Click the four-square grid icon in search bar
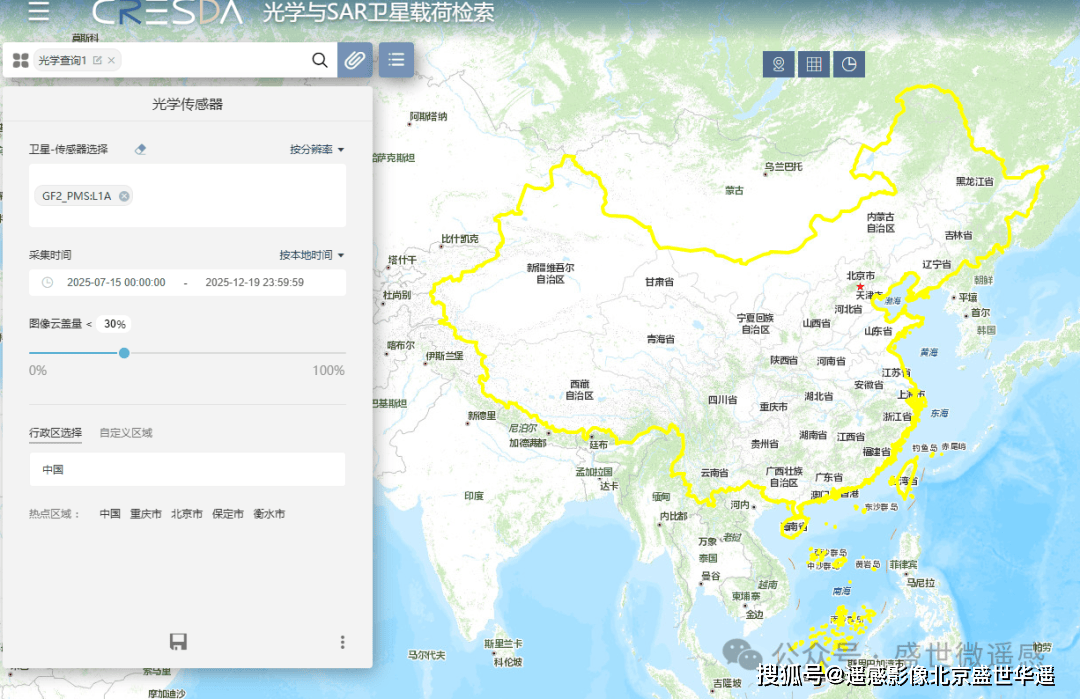The image size is (1080, 699). coord(20,61)
